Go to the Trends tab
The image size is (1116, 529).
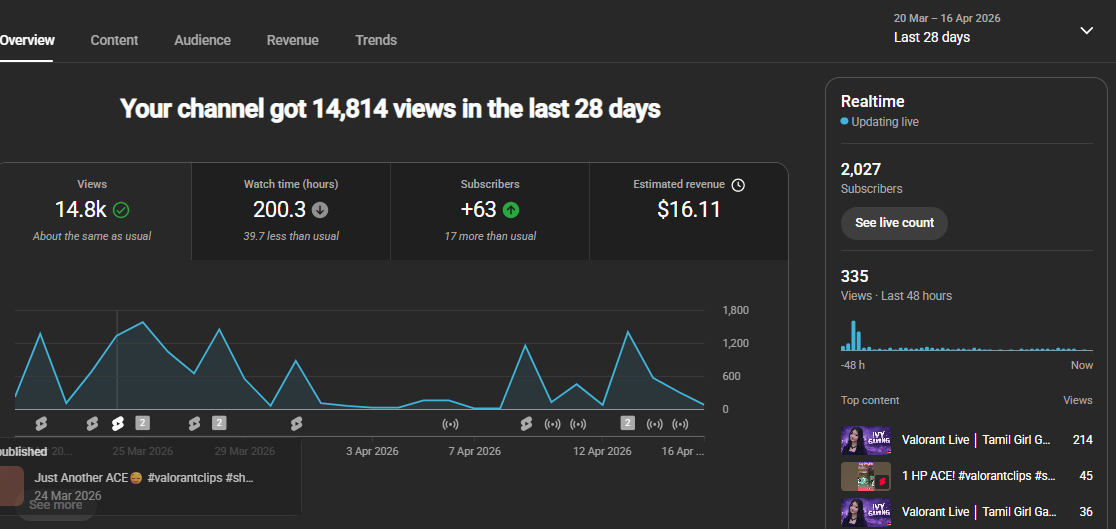376,40
